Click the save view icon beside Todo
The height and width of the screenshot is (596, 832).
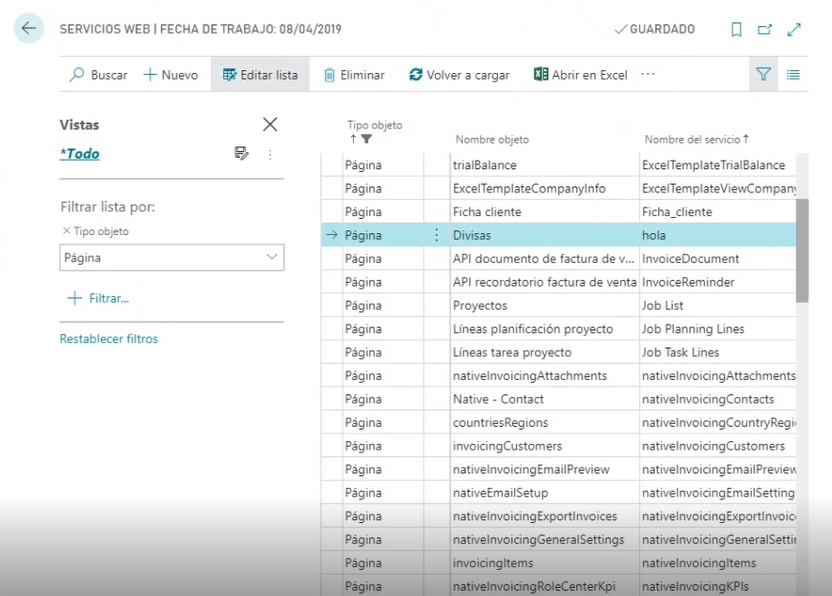click(241, 153)
